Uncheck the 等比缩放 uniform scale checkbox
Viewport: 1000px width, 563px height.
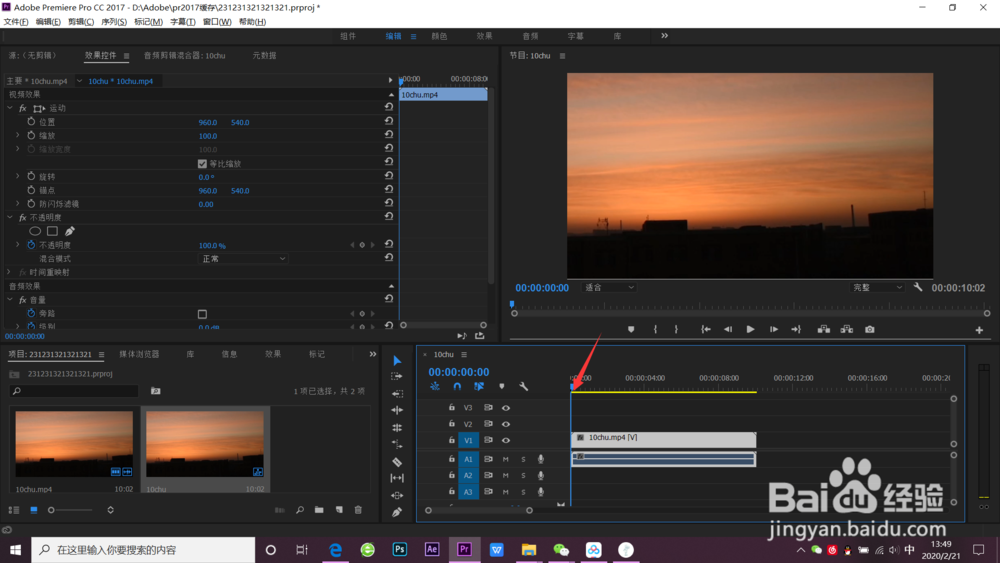(203, 163)
